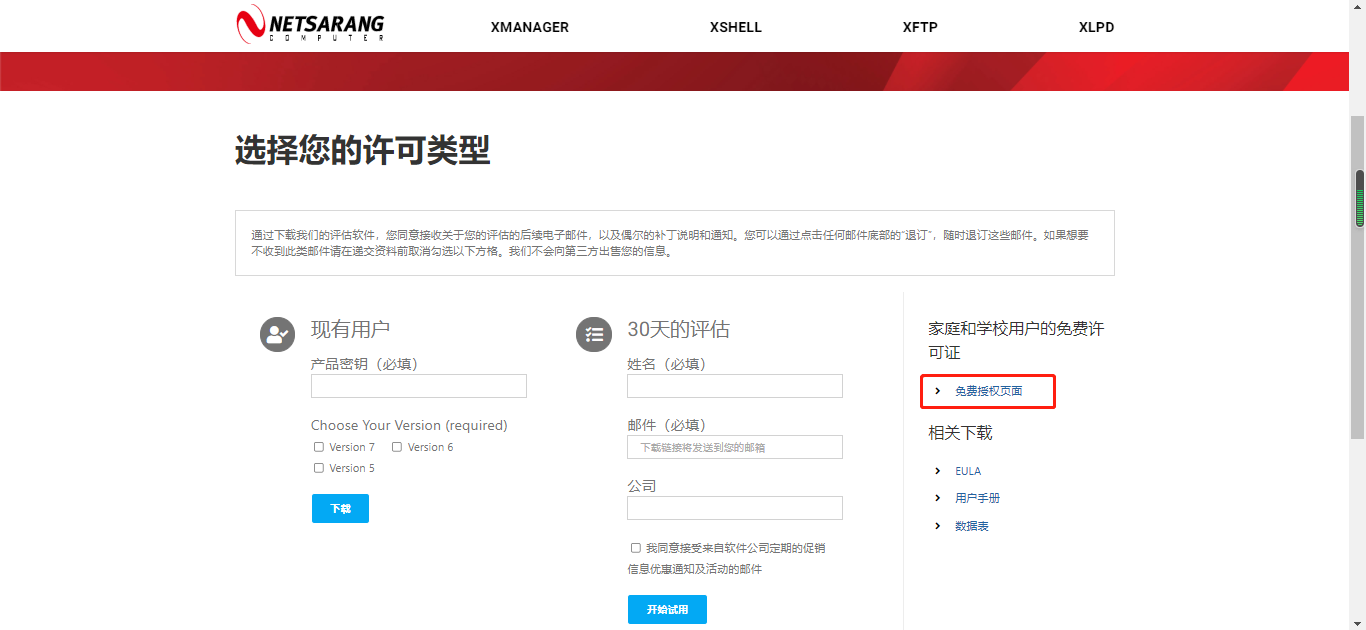This screenshot has width=1366, height=630.
Task: Focus the 公司 input field
Action: tap(735, 508)
